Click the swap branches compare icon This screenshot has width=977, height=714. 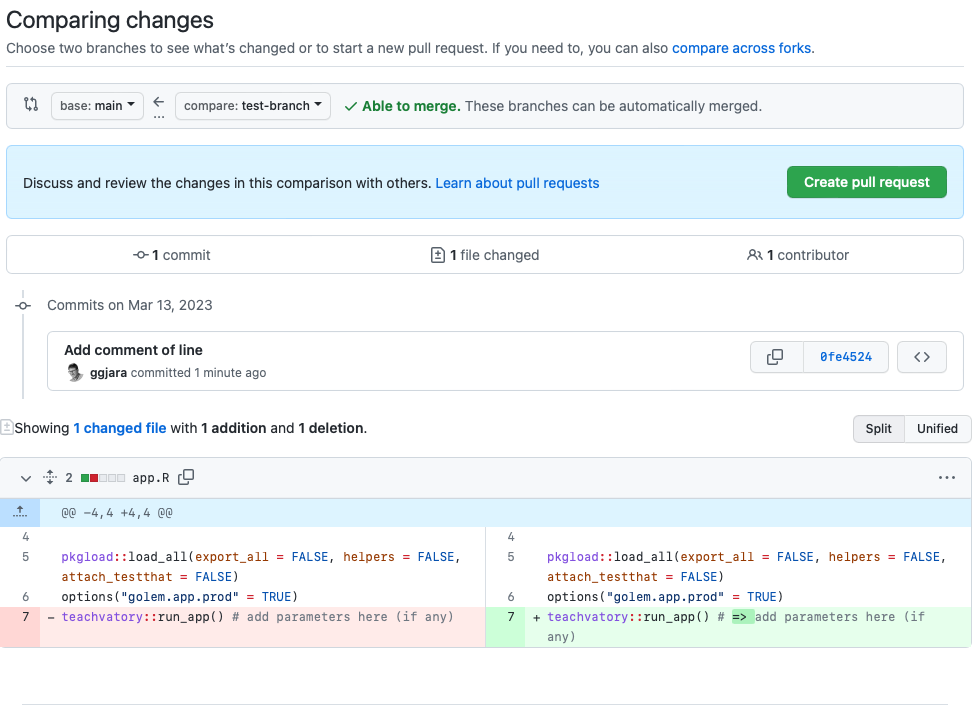click(x=31, y=105)
